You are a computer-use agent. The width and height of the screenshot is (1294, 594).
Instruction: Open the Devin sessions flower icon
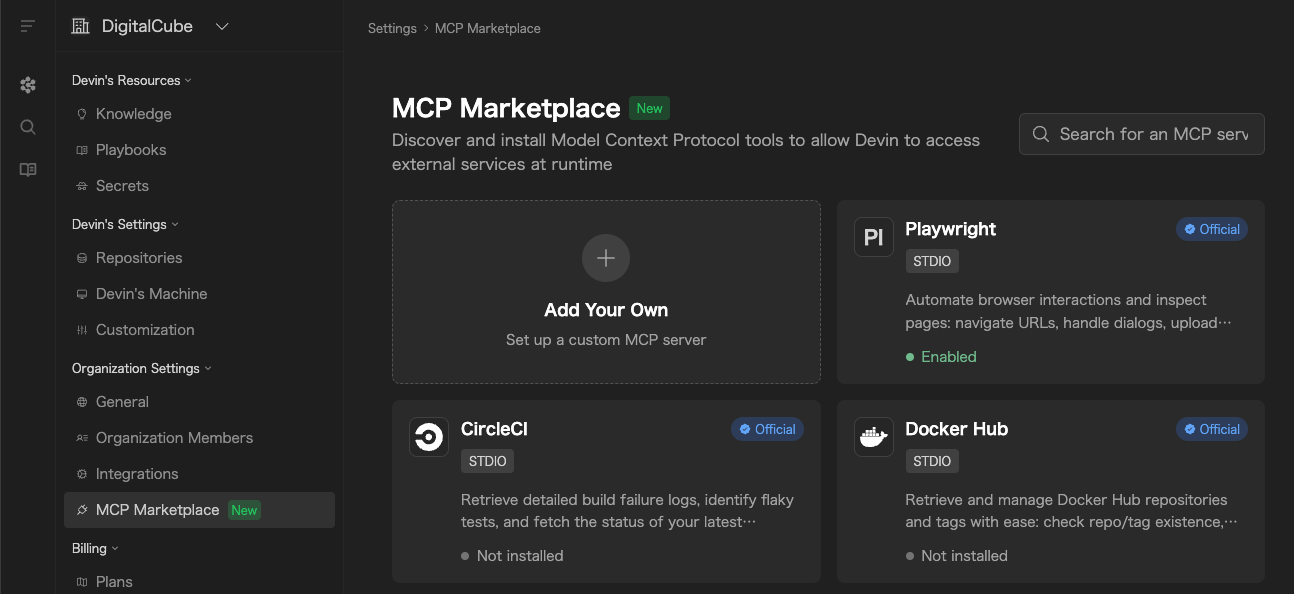pos(28,86)
